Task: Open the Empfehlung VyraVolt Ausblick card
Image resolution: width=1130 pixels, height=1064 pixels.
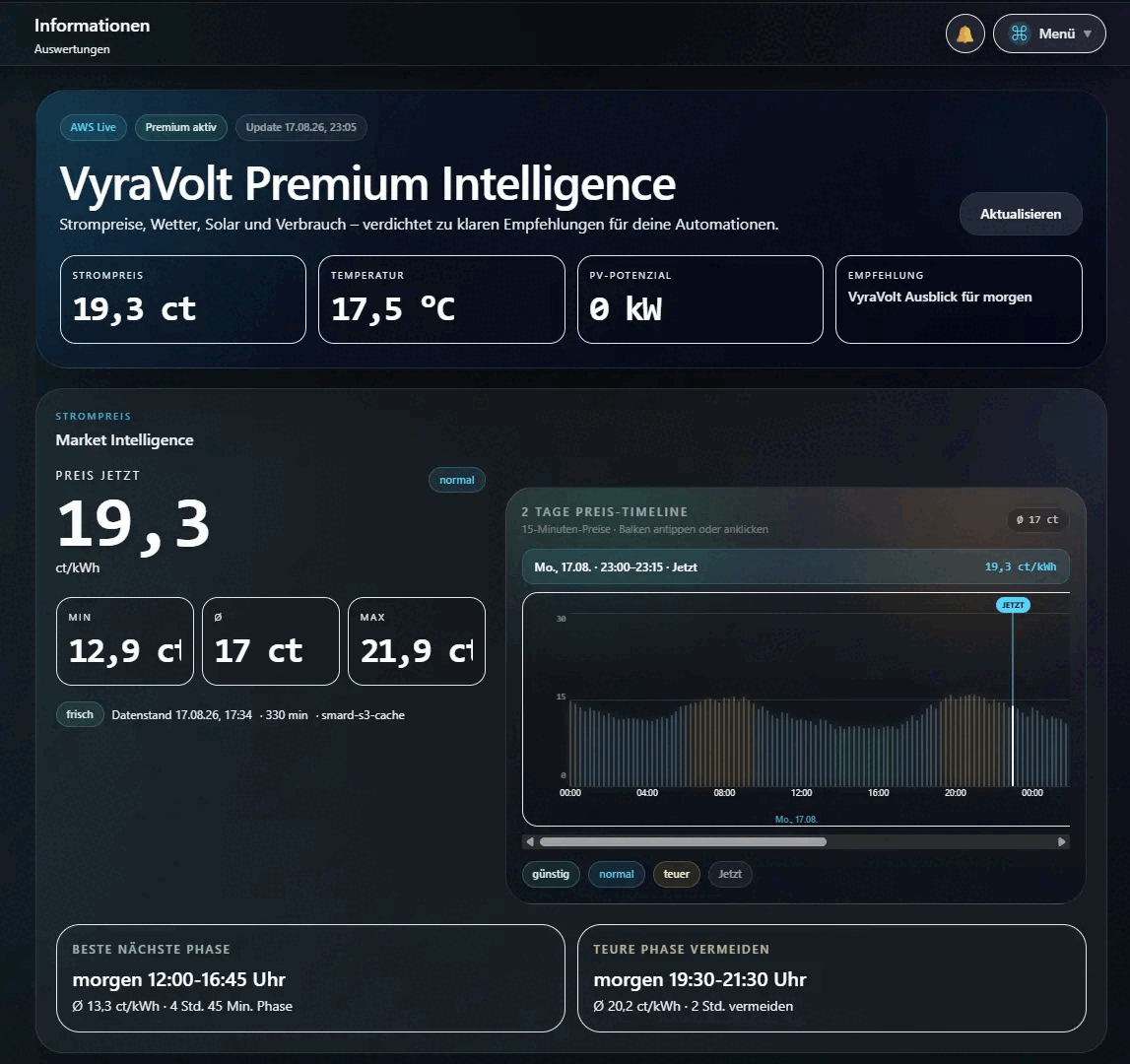Action: tap(959, 299)
